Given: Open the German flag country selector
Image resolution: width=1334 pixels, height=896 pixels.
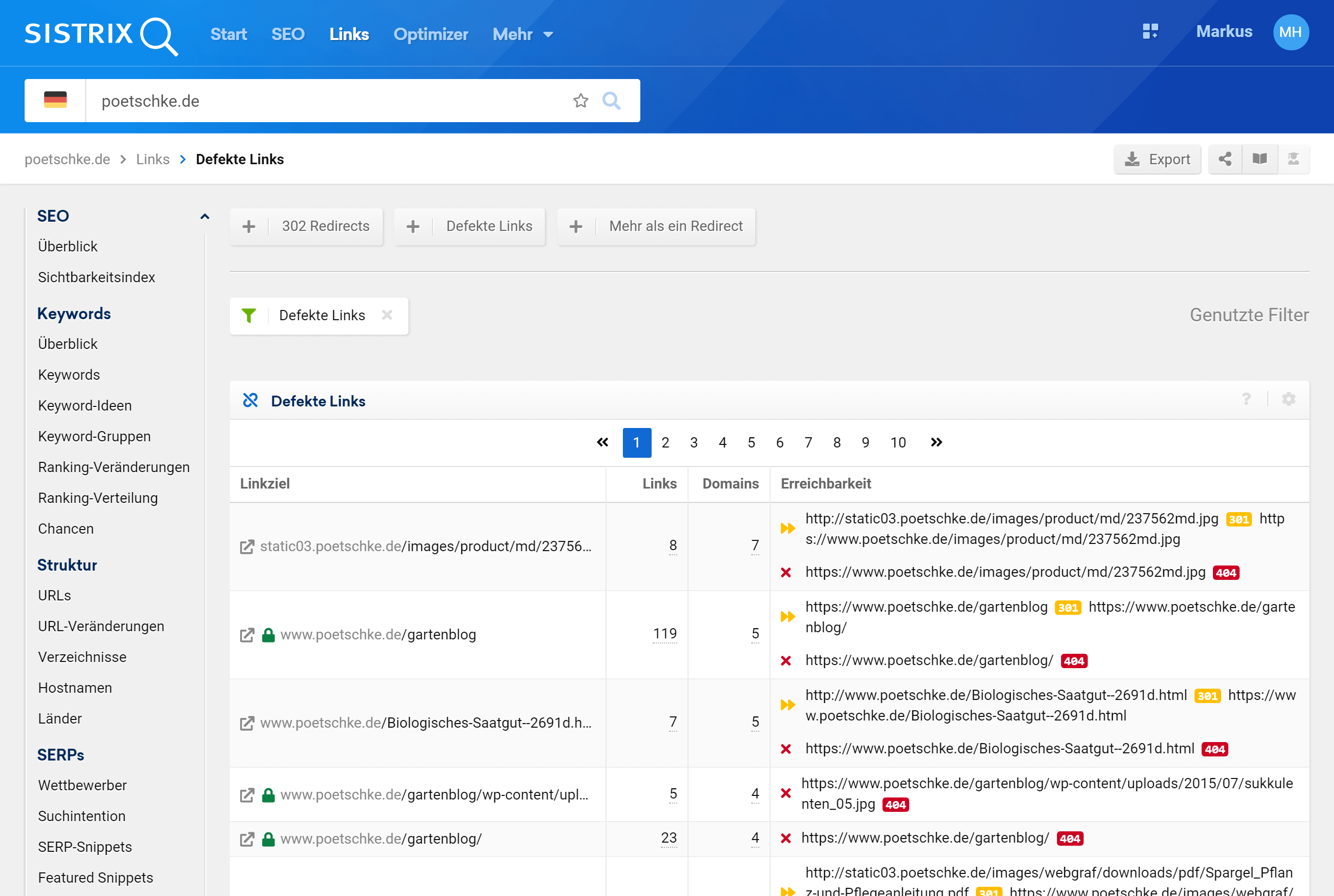Looking at the screenshot, I should pyautogui.click(x=55, y=101).
